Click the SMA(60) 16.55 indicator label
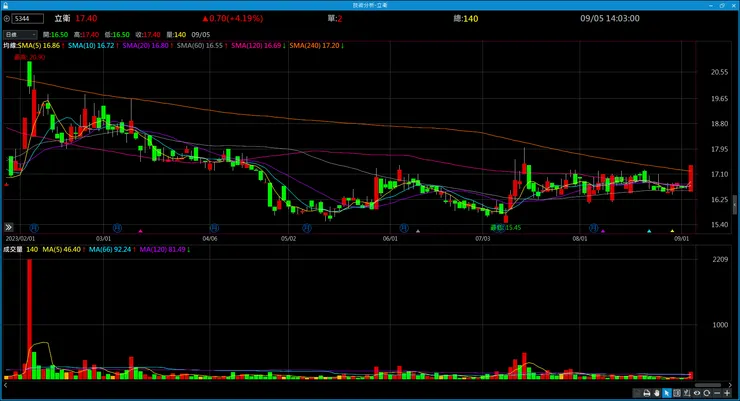 tap(202, 46)
